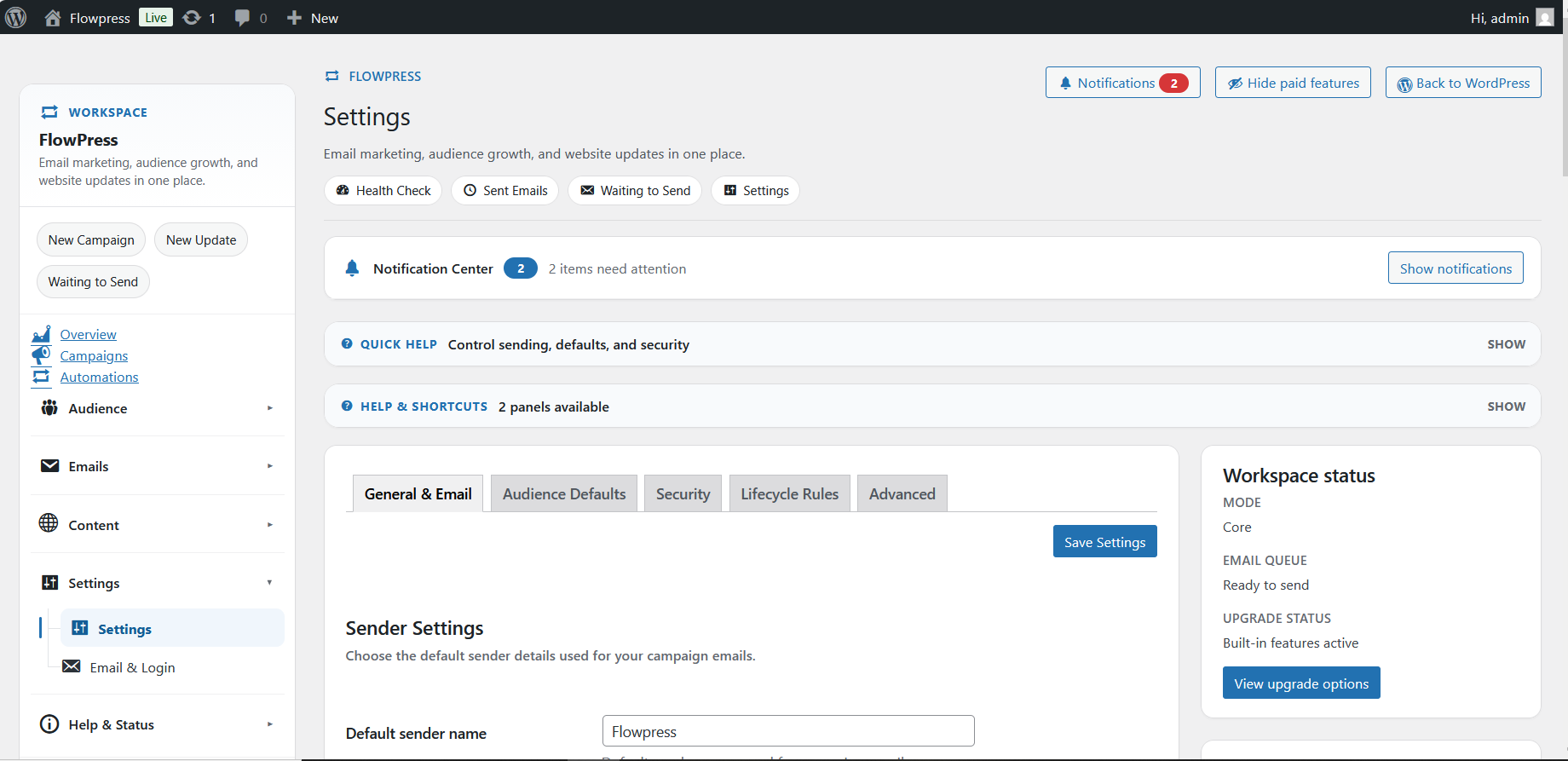
Task: Open the Health Check pill button
Action: [x=383, y=190]
